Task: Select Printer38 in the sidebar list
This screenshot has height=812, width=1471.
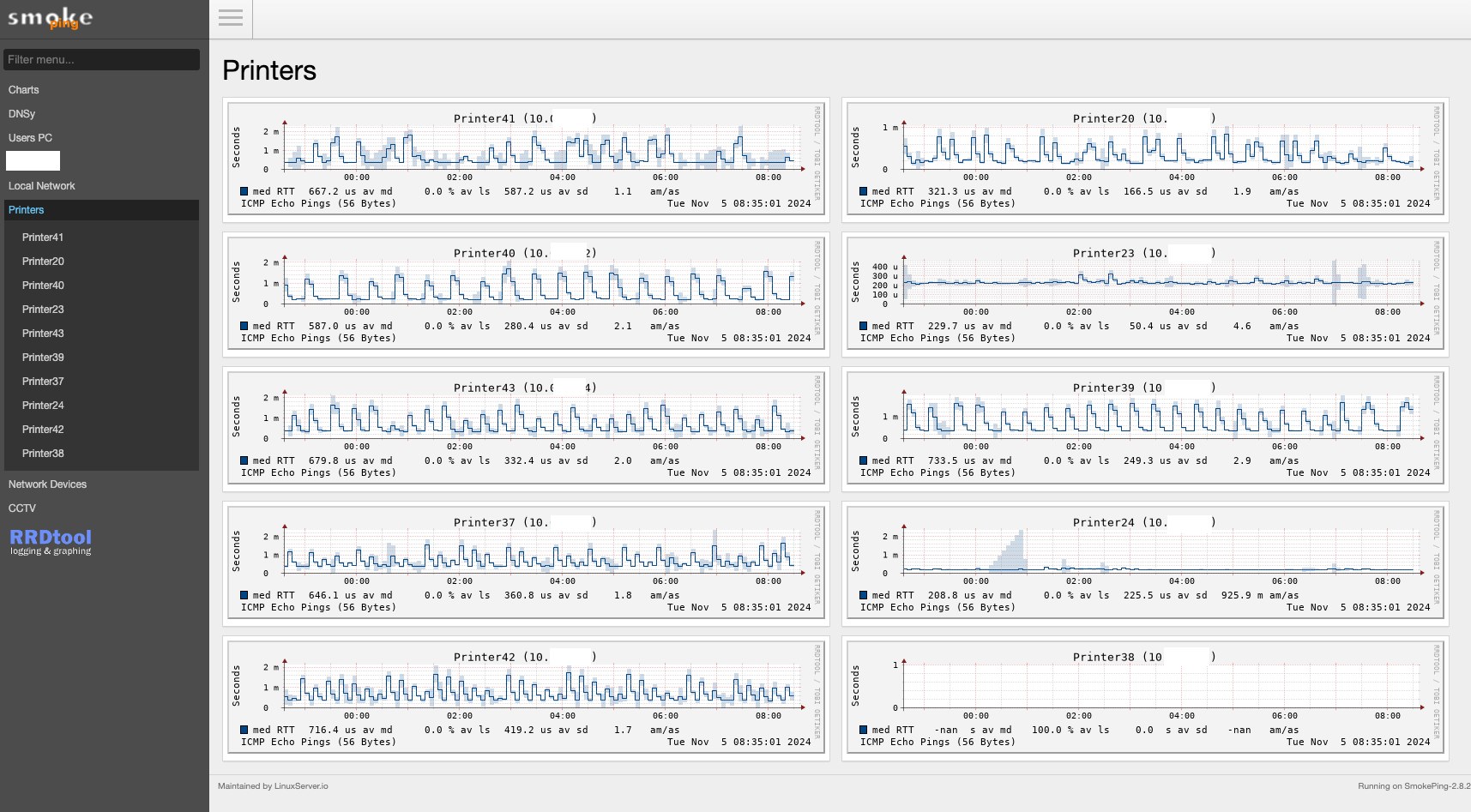Action: pyautogui.click(x=43, y=454)
